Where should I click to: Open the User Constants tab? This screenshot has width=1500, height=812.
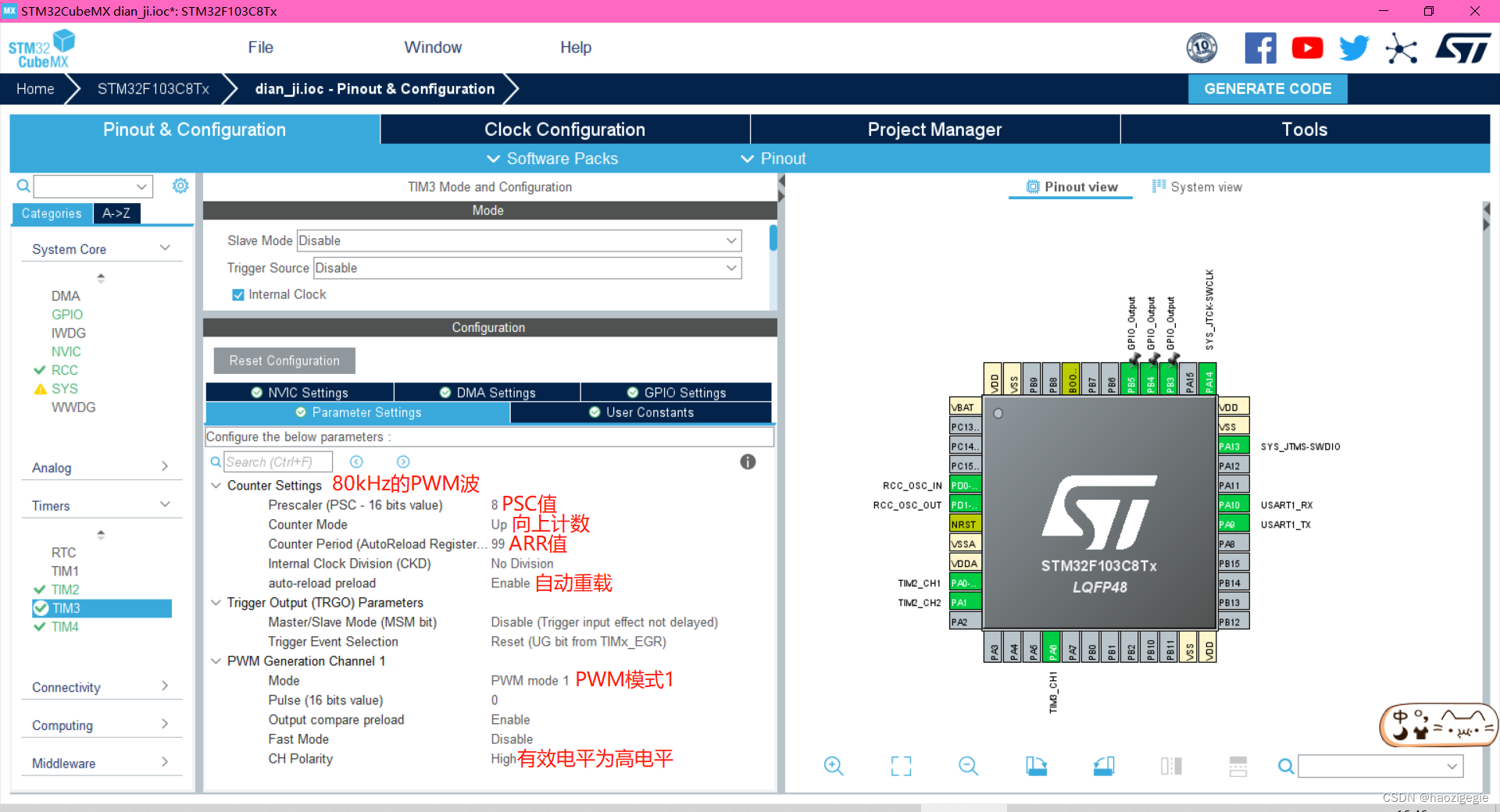tap(641, 412)
